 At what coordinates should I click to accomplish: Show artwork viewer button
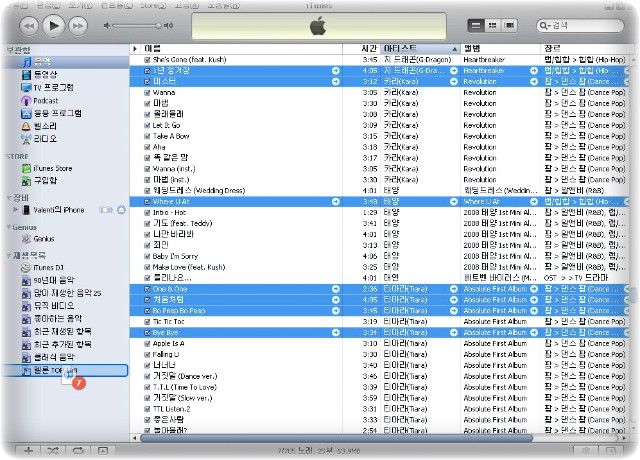[x=103, y=451]
